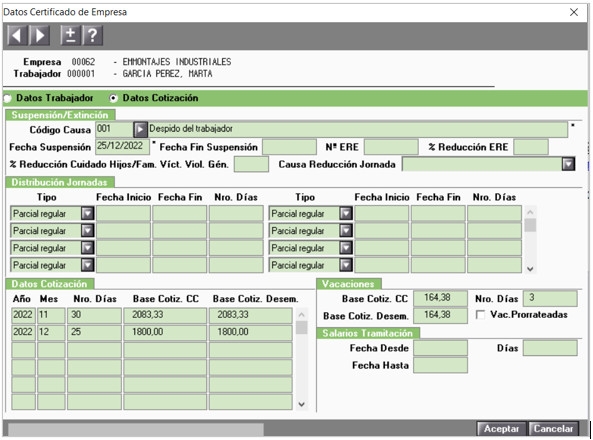Open Código Causa lookup arrow button
Viewport: 593px width, 440px height.
click(x=140, y=129)
